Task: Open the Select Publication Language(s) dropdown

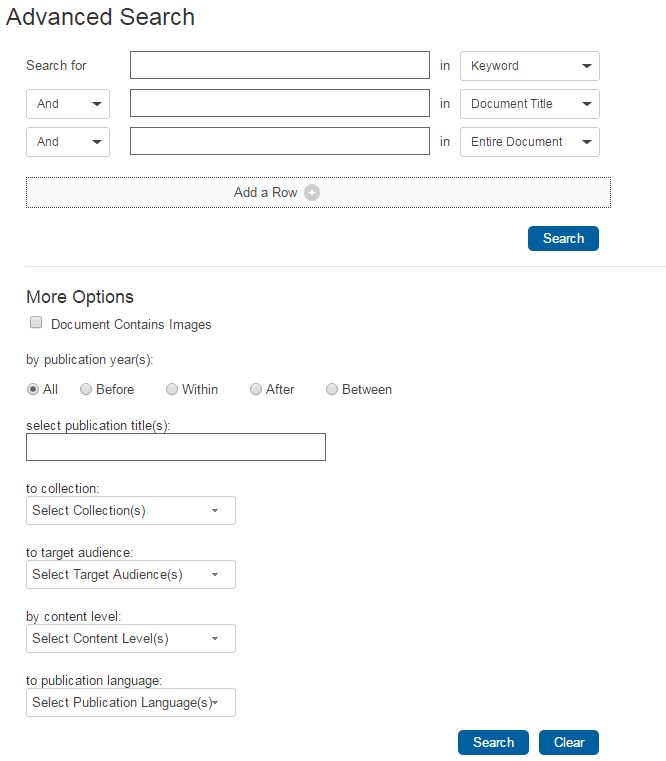Action: pyautogui.click(x=130, y=703)
